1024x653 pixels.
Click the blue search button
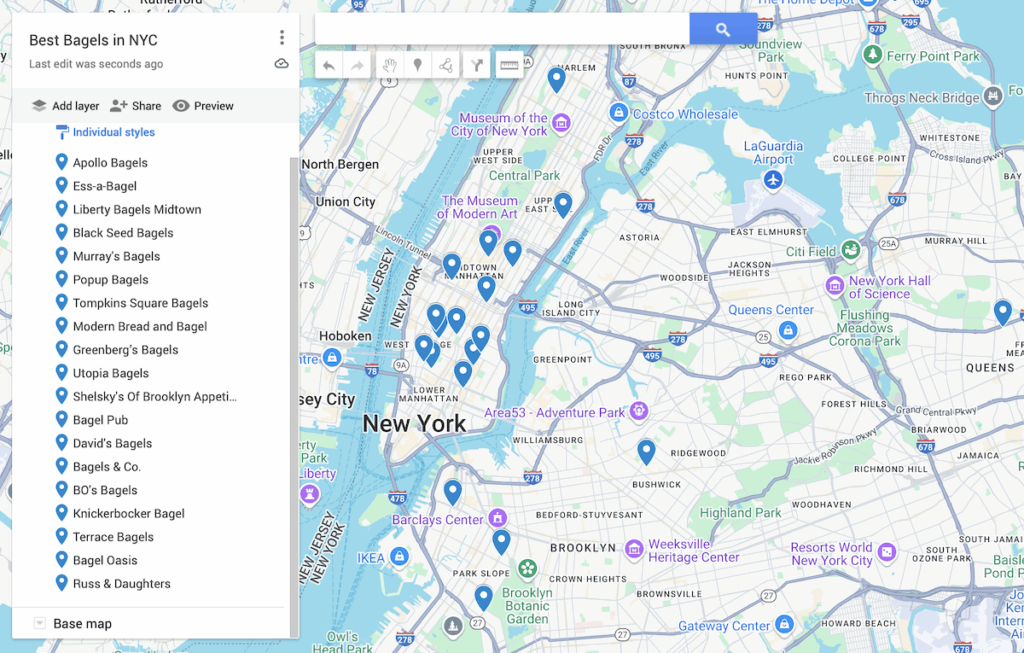point(723,29)
